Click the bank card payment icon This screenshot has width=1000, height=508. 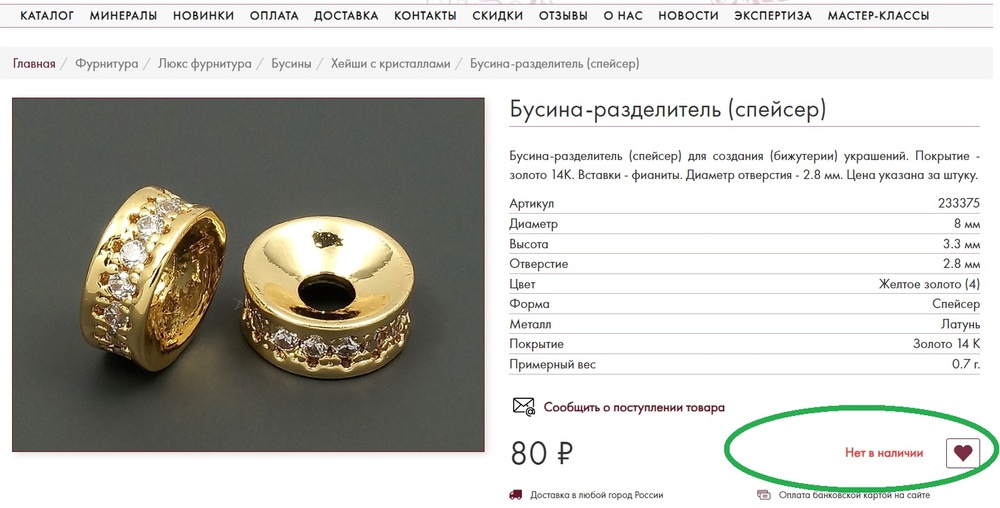[x=763, y=495]
